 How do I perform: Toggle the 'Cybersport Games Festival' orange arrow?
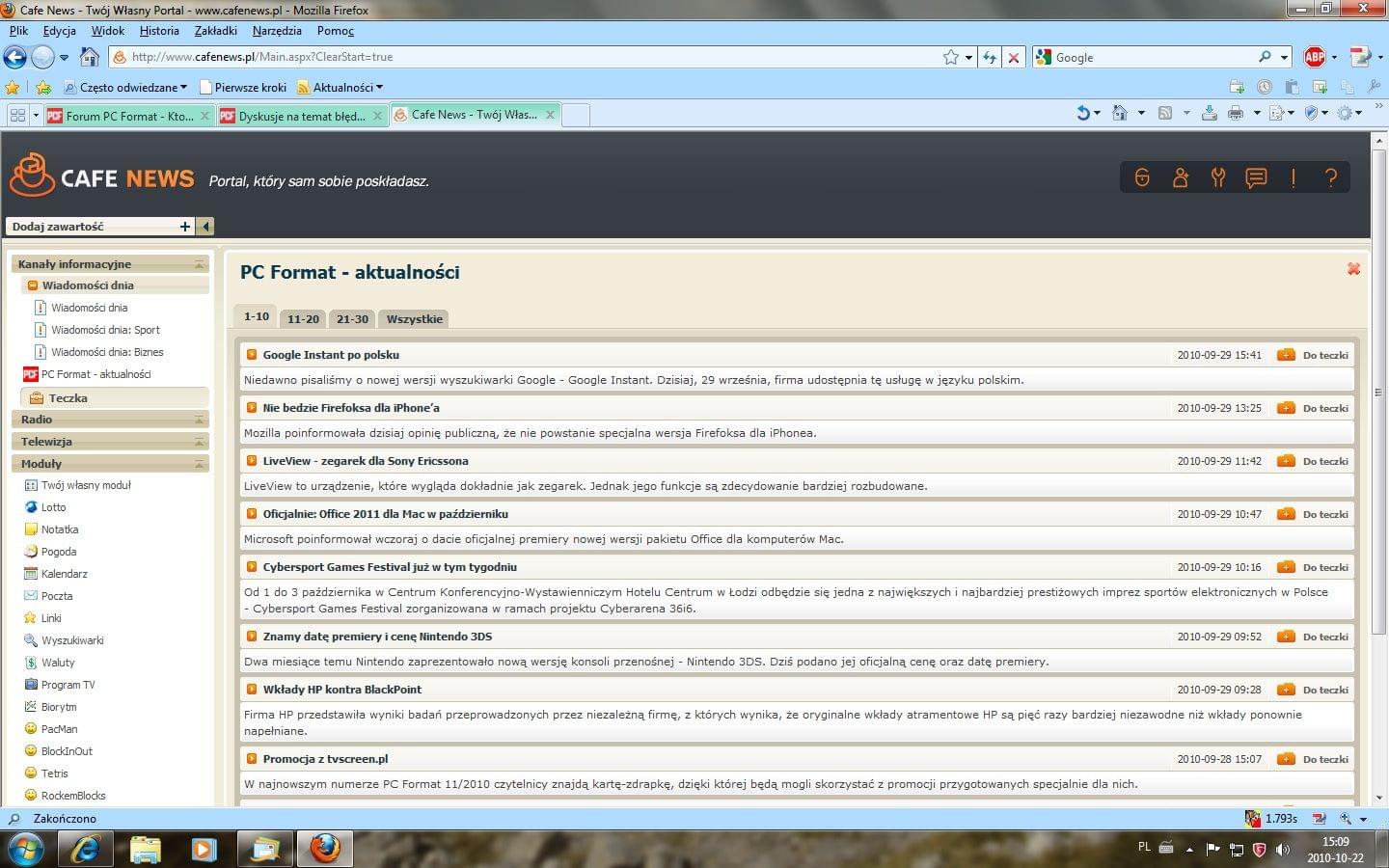point(252,567)
